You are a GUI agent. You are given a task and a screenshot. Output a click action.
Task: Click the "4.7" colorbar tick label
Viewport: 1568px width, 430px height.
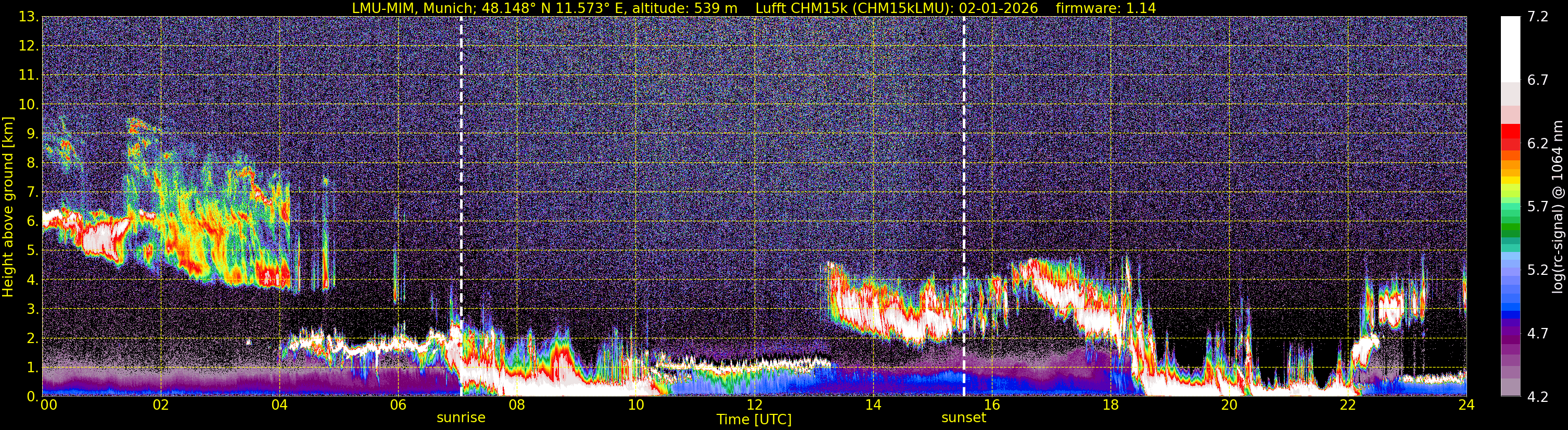1538,333
